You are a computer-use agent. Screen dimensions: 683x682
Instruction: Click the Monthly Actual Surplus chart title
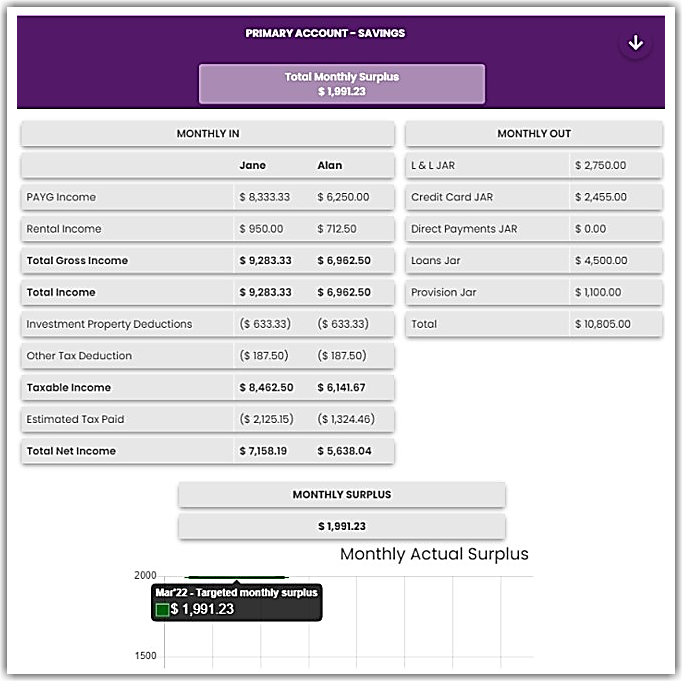click(434, 554)
